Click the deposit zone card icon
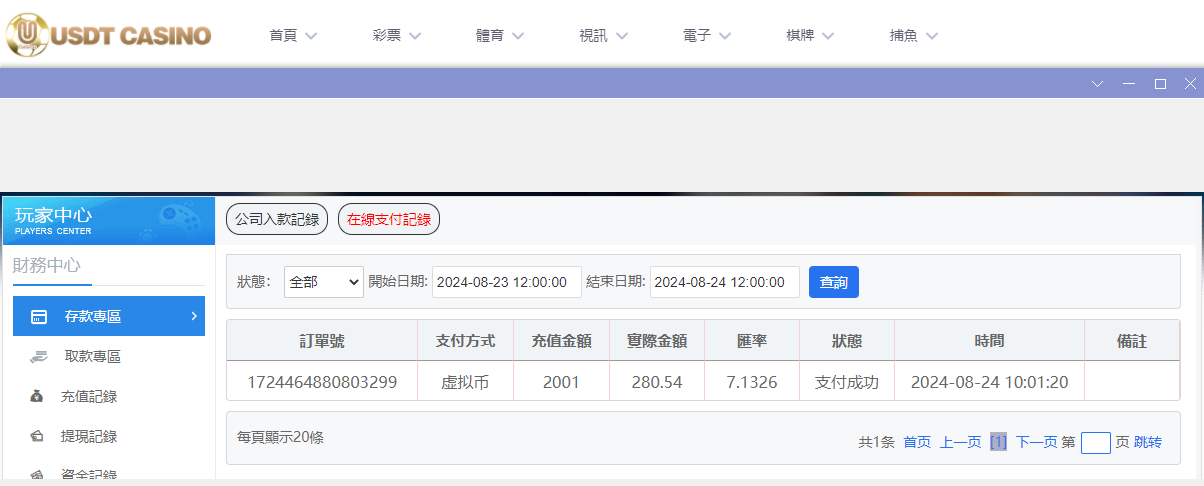 tap(39, 317)
